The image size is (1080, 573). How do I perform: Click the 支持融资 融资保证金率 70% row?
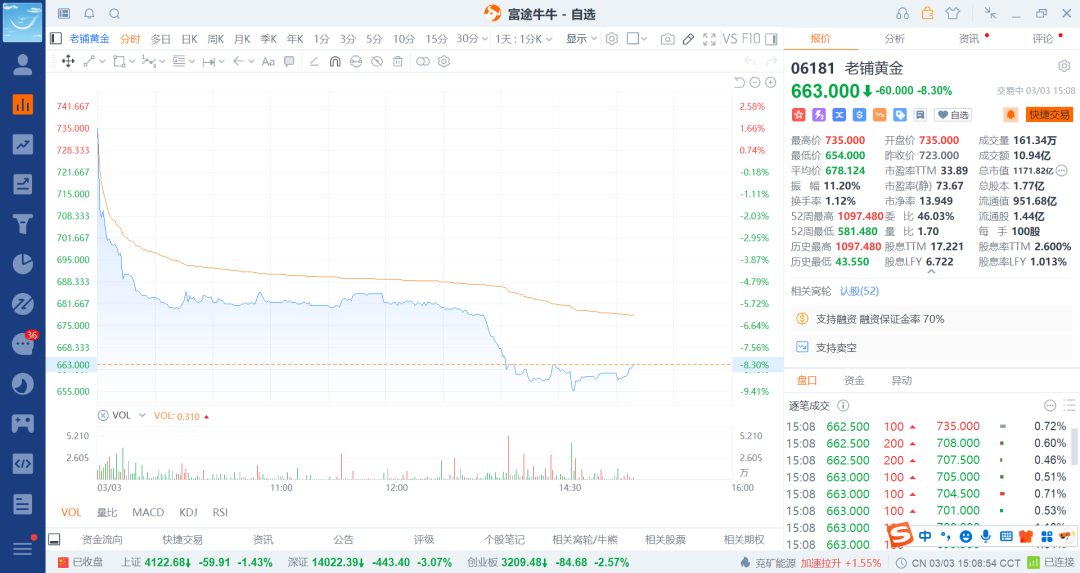[x=931, y=319]
